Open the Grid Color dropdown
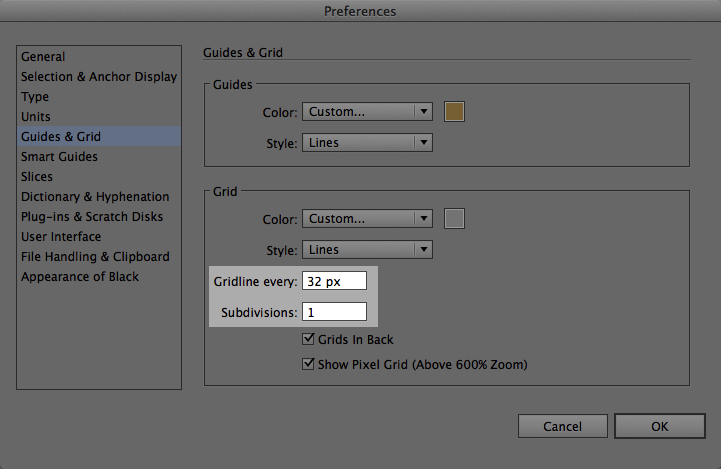 coord(367,219)
